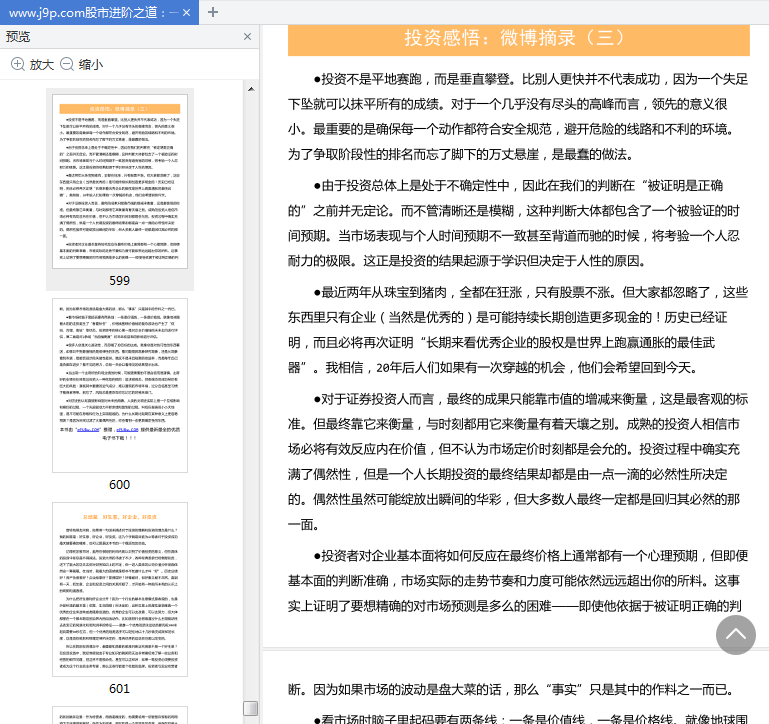Select the page 600 thumbnail

(x=120, y=385)
